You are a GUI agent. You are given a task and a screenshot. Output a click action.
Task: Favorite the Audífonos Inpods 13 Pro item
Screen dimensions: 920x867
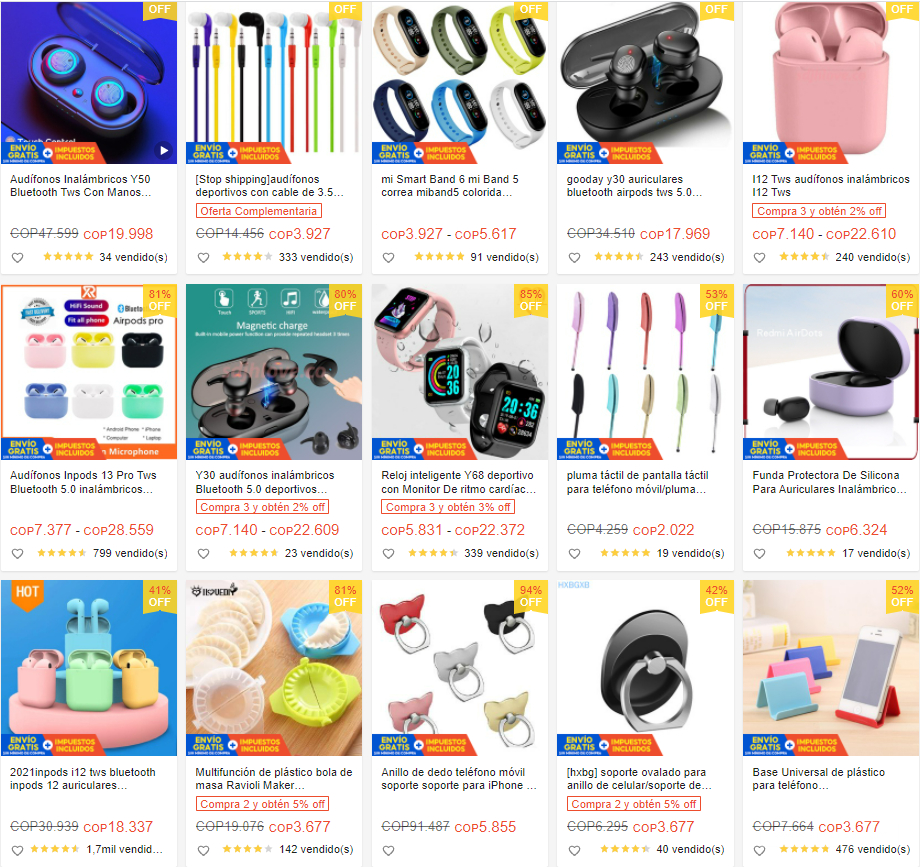(18, 553)
